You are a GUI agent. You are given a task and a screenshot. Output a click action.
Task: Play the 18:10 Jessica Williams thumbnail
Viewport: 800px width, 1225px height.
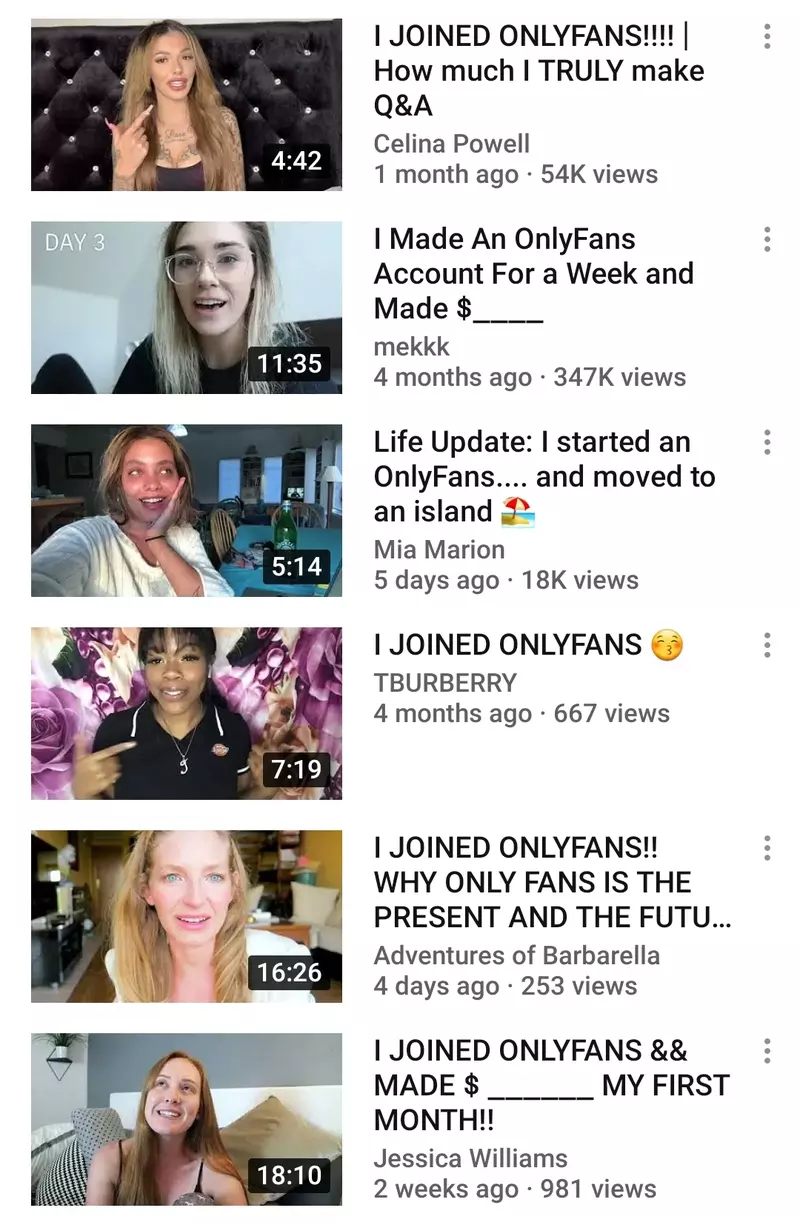tap(187, 1119)
